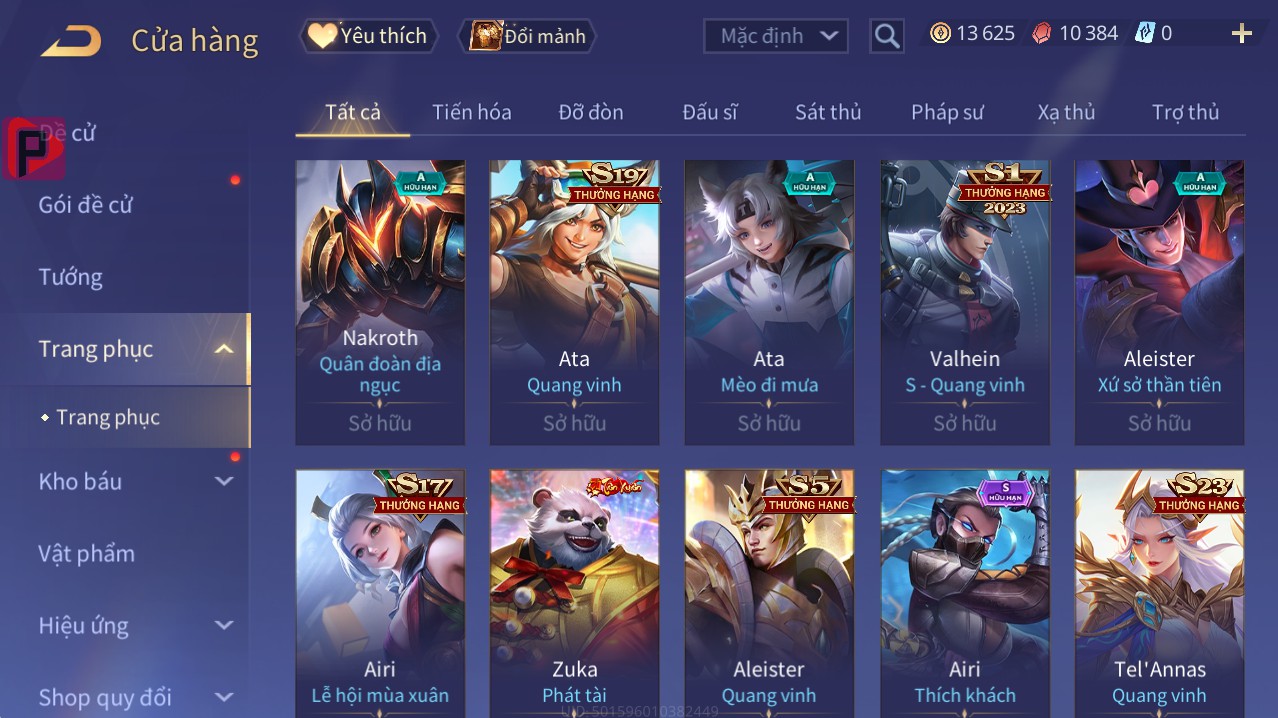Screen dimensions: 1278x718
Task: Tap the blue voucher currency icon
Action: [1144, 33]
